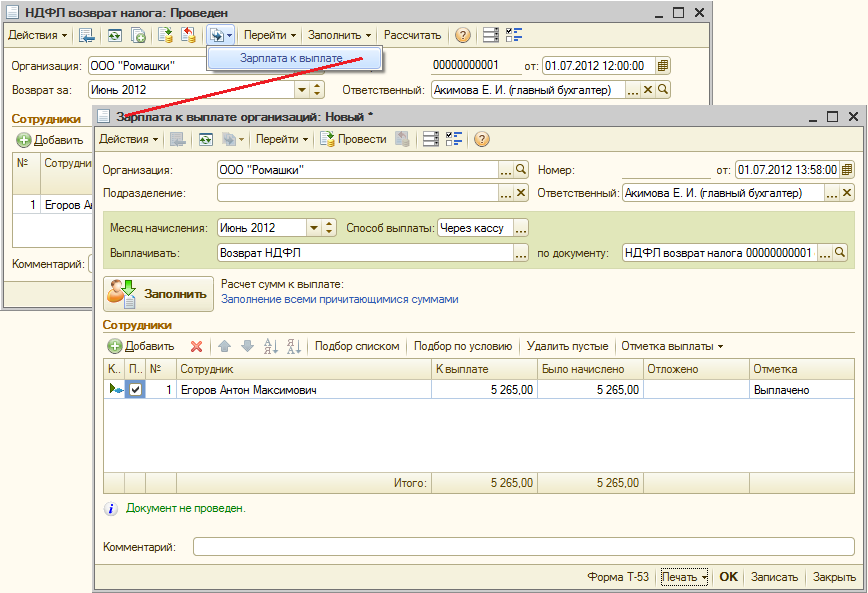
Task: Open the Способ выплаты selection ellipsis button
Action: click(x=521, y=228)
